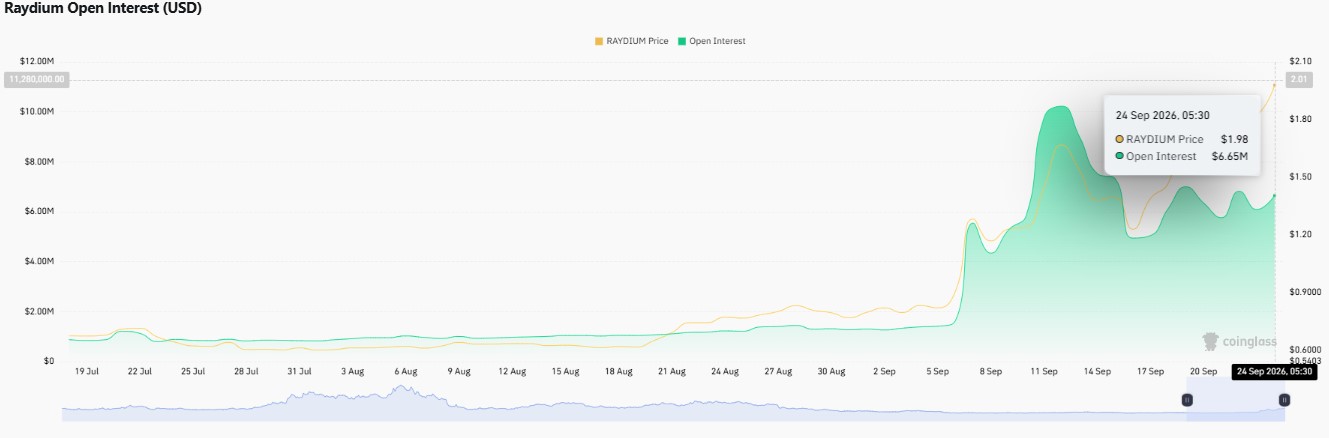The width and height of the screenshot is (1329, 438).
Task: Click the $2.00M left axis value
Action: point(38,311)
